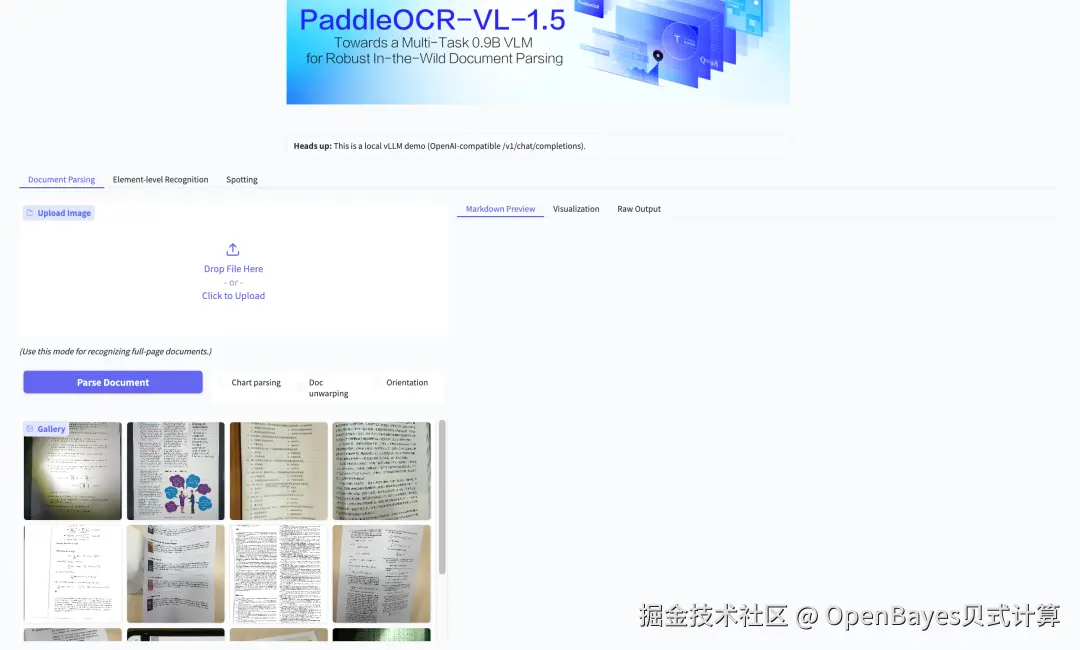Select the dark glare-lit worksheet thumbnail

(72, 471)
